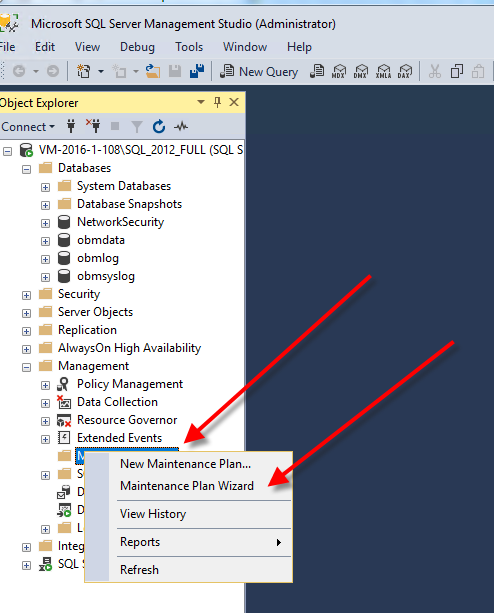This screenshot has width=494, height=613.
Task: Click the Database Engine Query icon
Action: [x=317, y=72]
